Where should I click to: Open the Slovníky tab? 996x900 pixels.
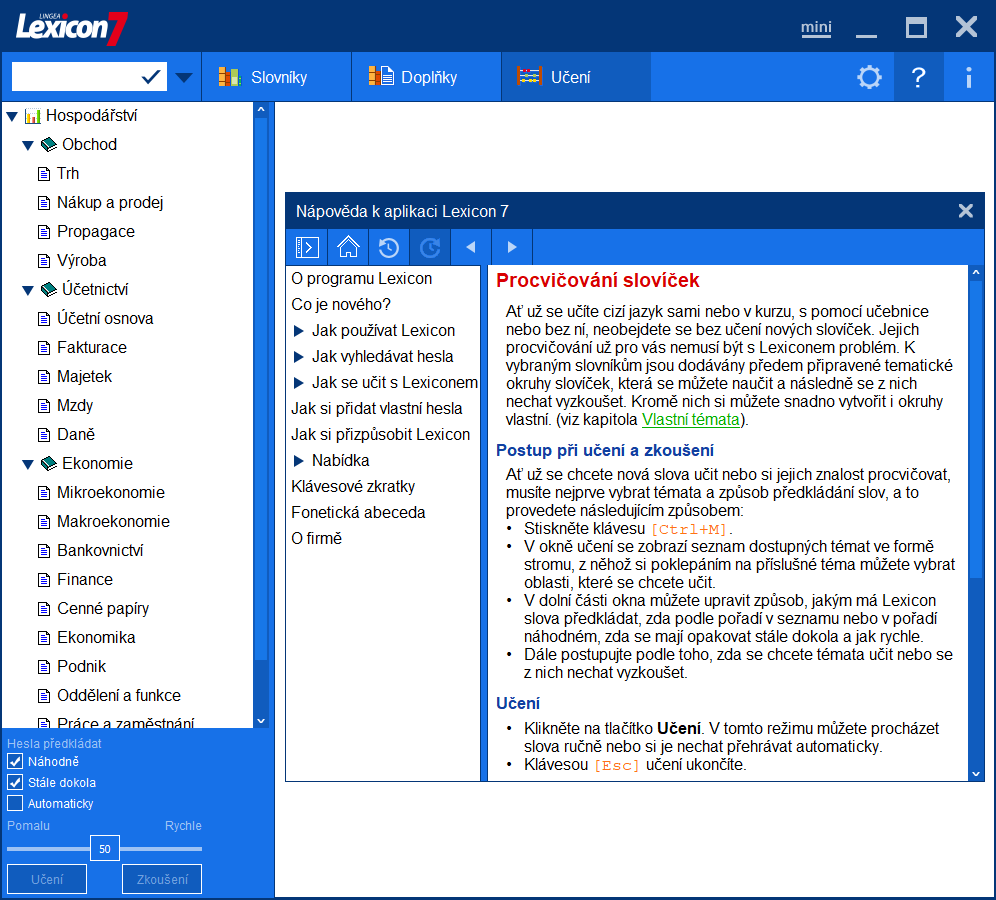(x=276, y=77)
